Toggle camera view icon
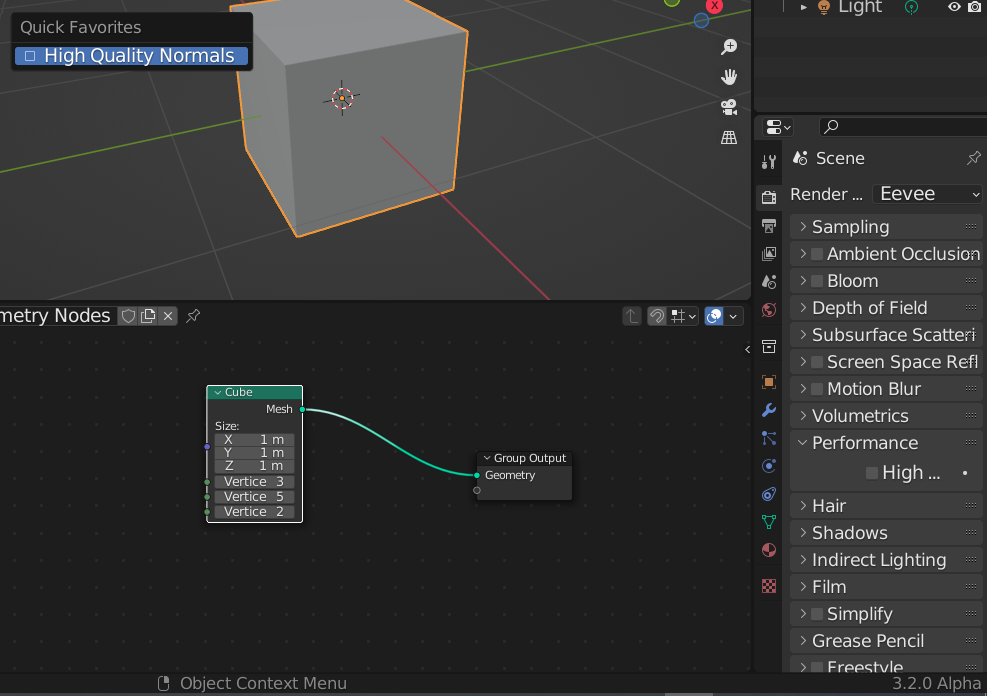The image size is (987, 696). [x=729, y=107]
